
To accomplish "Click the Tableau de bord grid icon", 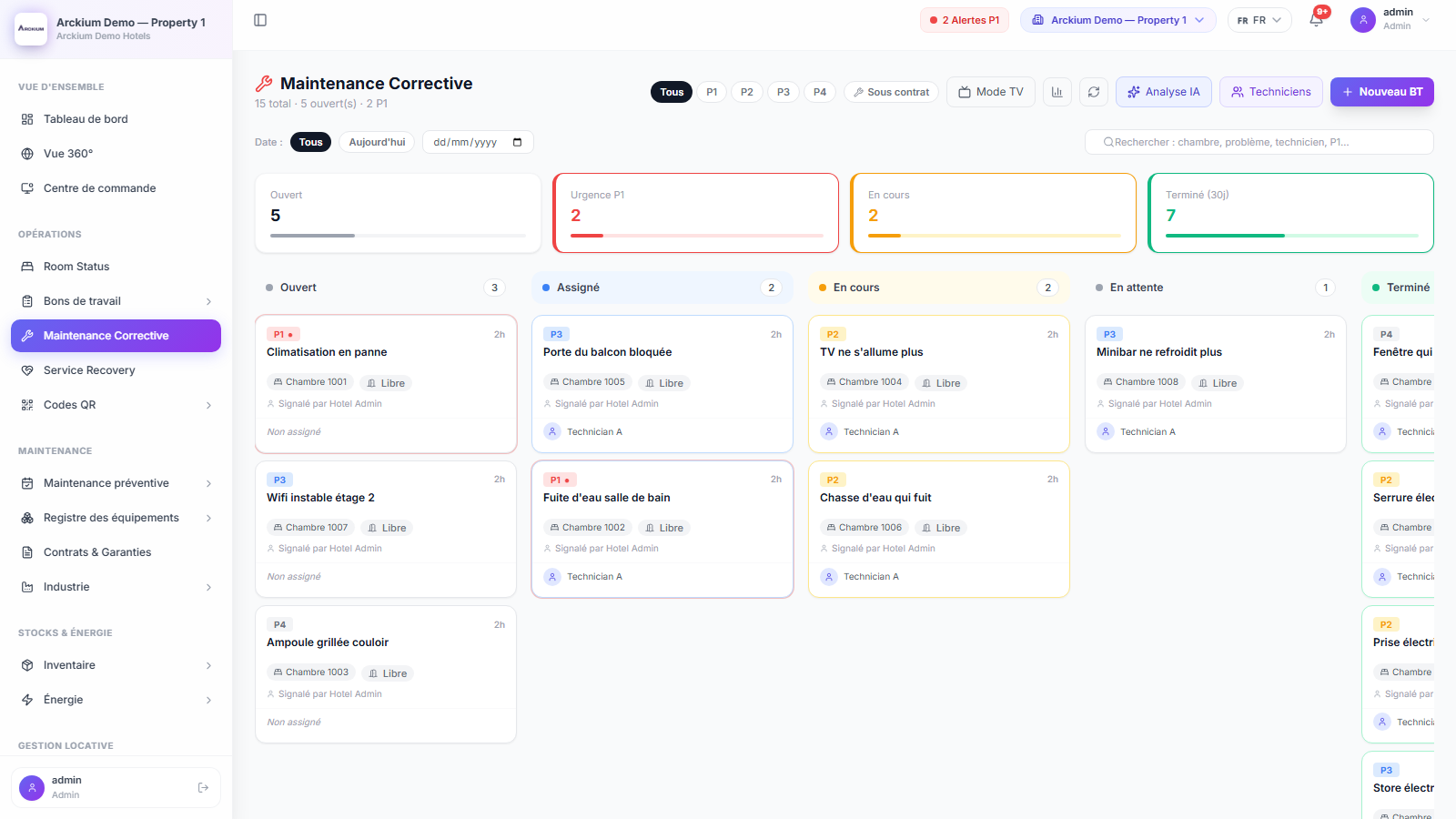I will (x=27, y=119).
